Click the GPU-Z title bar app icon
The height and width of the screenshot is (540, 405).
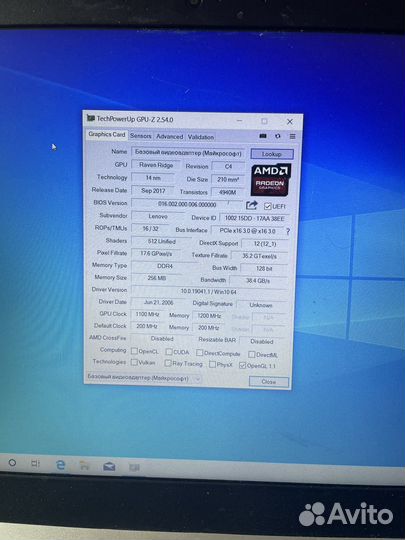[91, 118]
